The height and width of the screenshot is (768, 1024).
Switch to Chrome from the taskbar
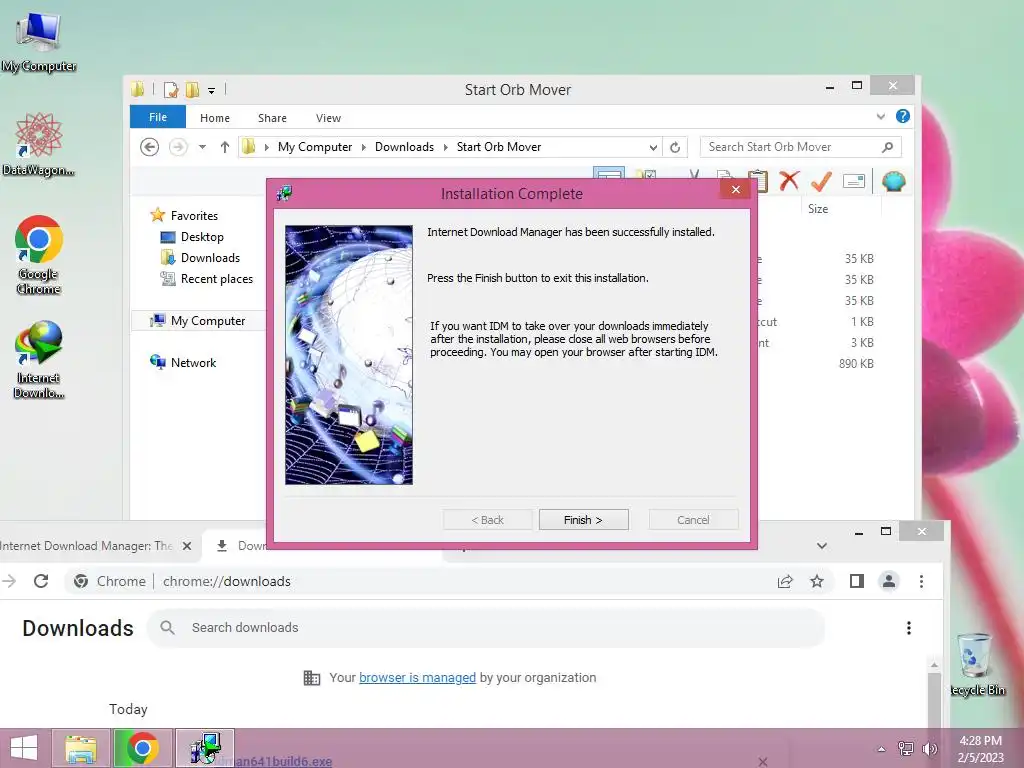(x=142, y=748)
